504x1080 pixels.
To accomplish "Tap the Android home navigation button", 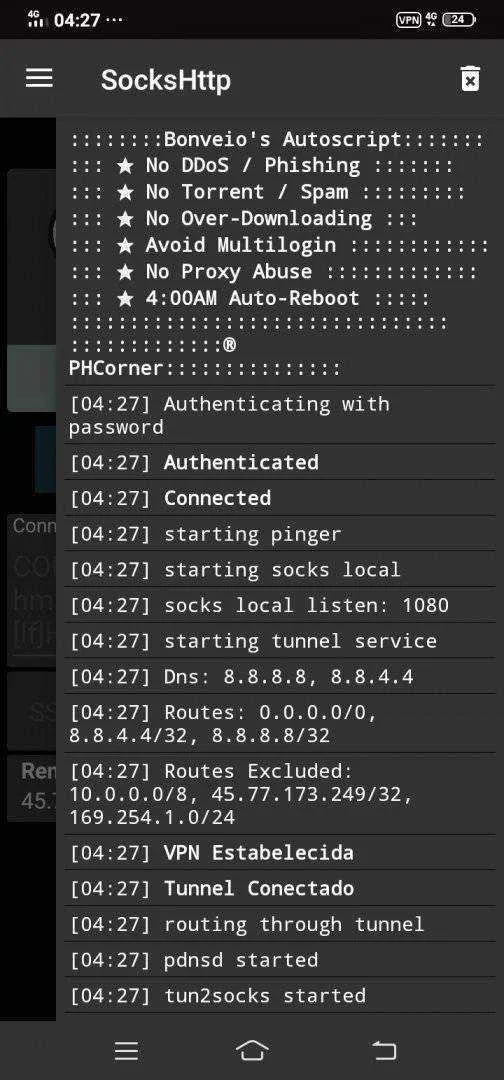I will (252, 1050).
